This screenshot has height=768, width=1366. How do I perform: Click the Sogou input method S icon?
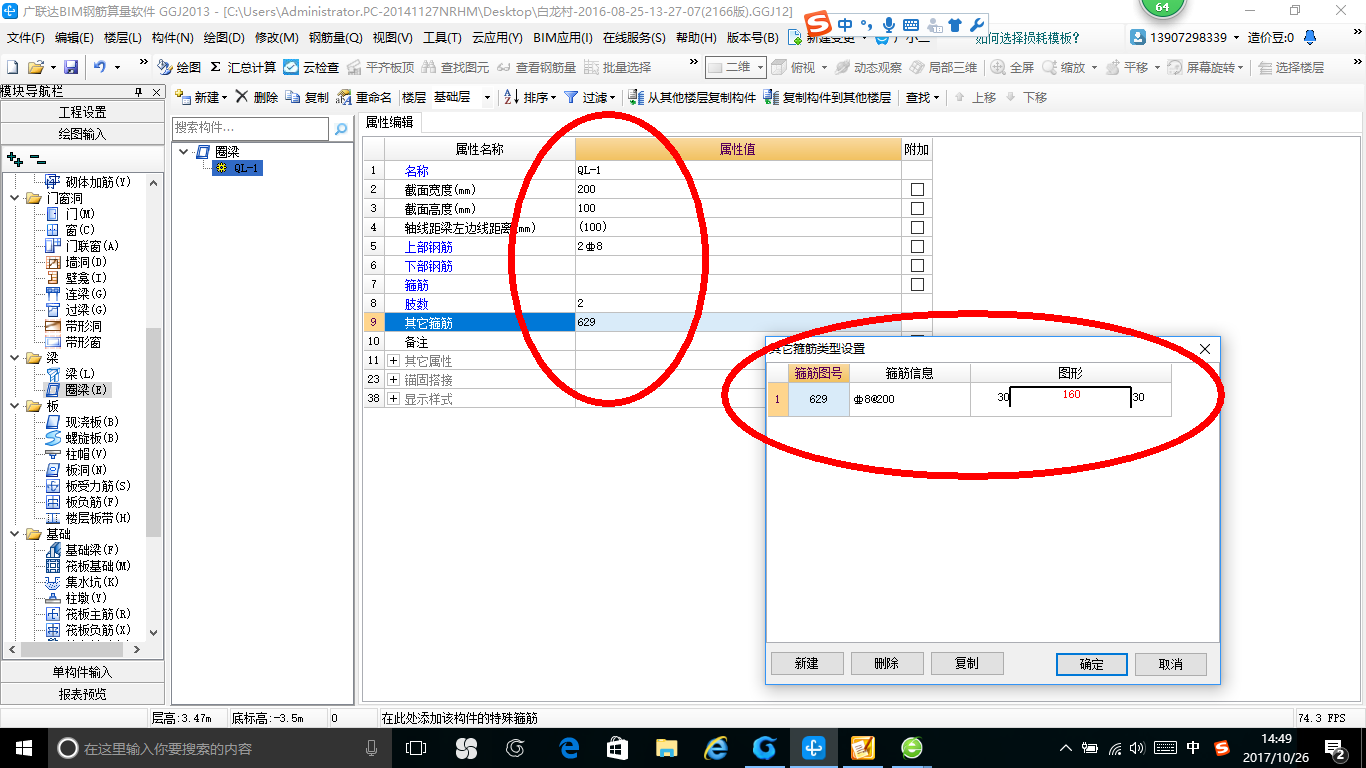tap(818, 24)
